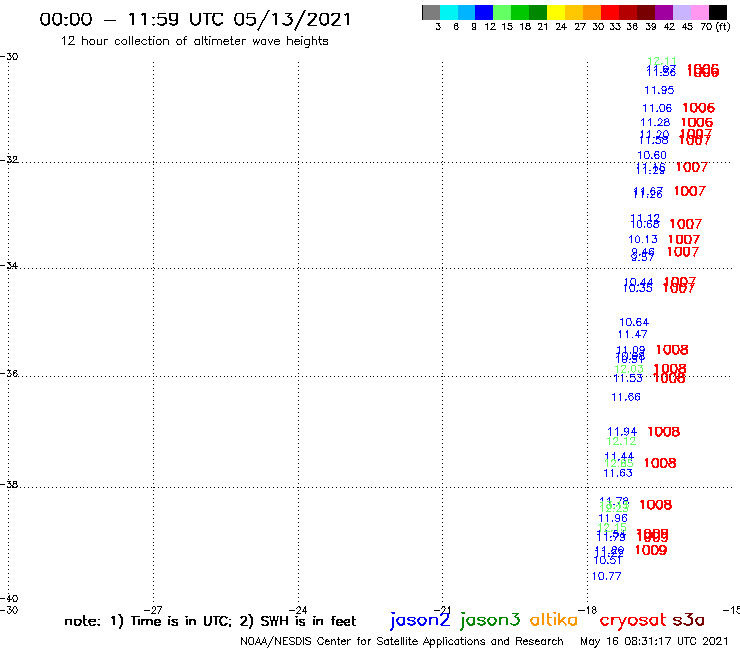
Task: Click the wave height value 10.60
Action: [652, 155]
